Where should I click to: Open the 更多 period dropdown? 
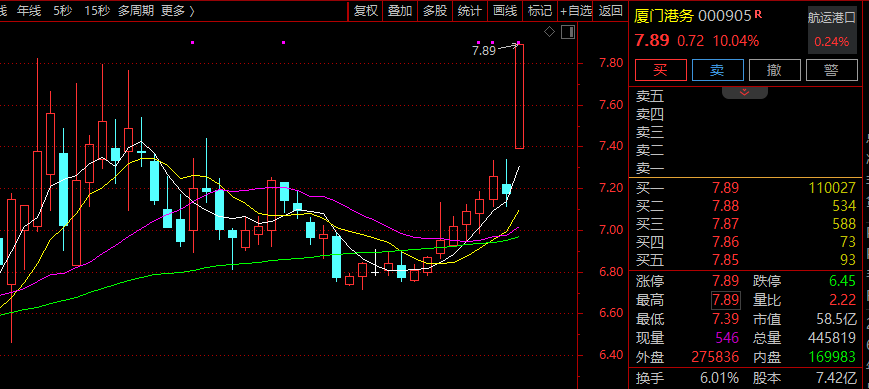[177, 11]
